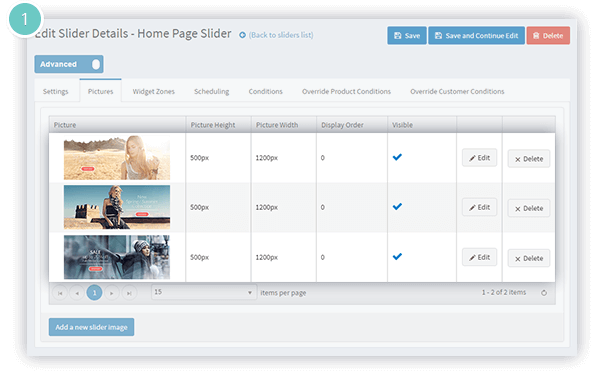Screen dimensions: 600x374
Task: Delete the desert beach picture row
Action: [529, 159]
